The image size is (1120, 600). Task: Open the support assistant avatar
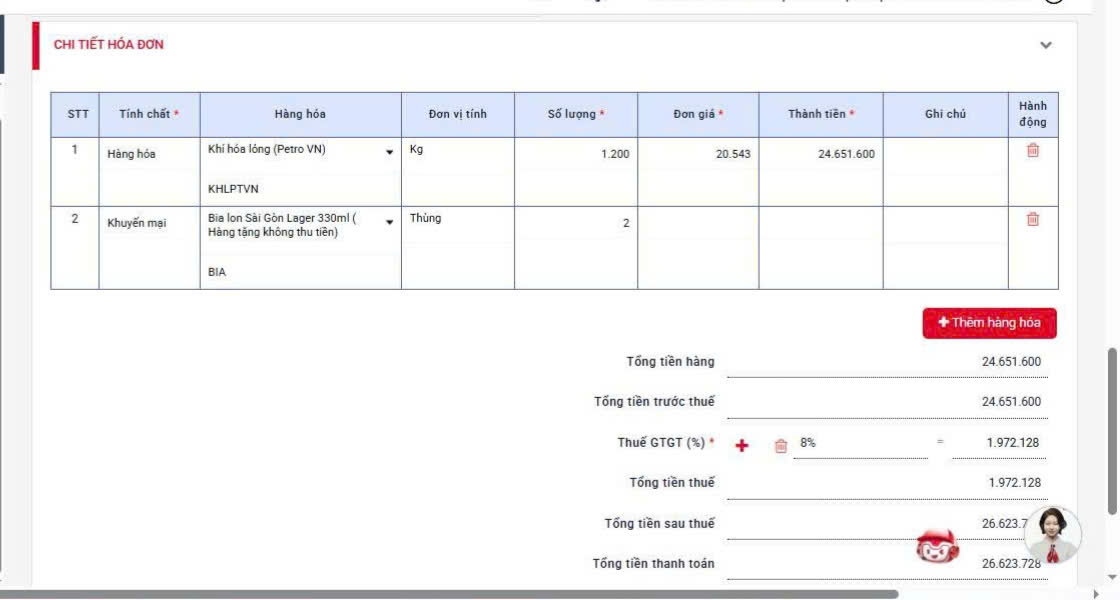coord(1052,536)
